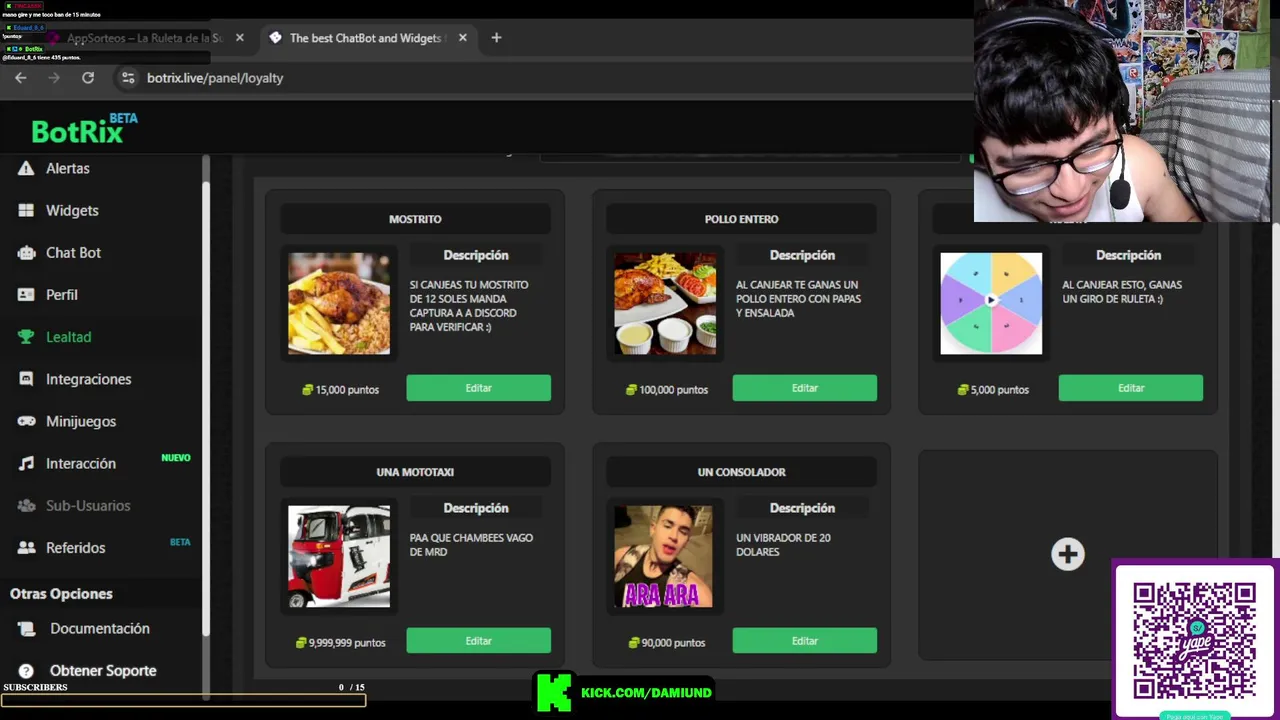Open the Widgets menu item
1280x720 pixels.
click(72, 210)
